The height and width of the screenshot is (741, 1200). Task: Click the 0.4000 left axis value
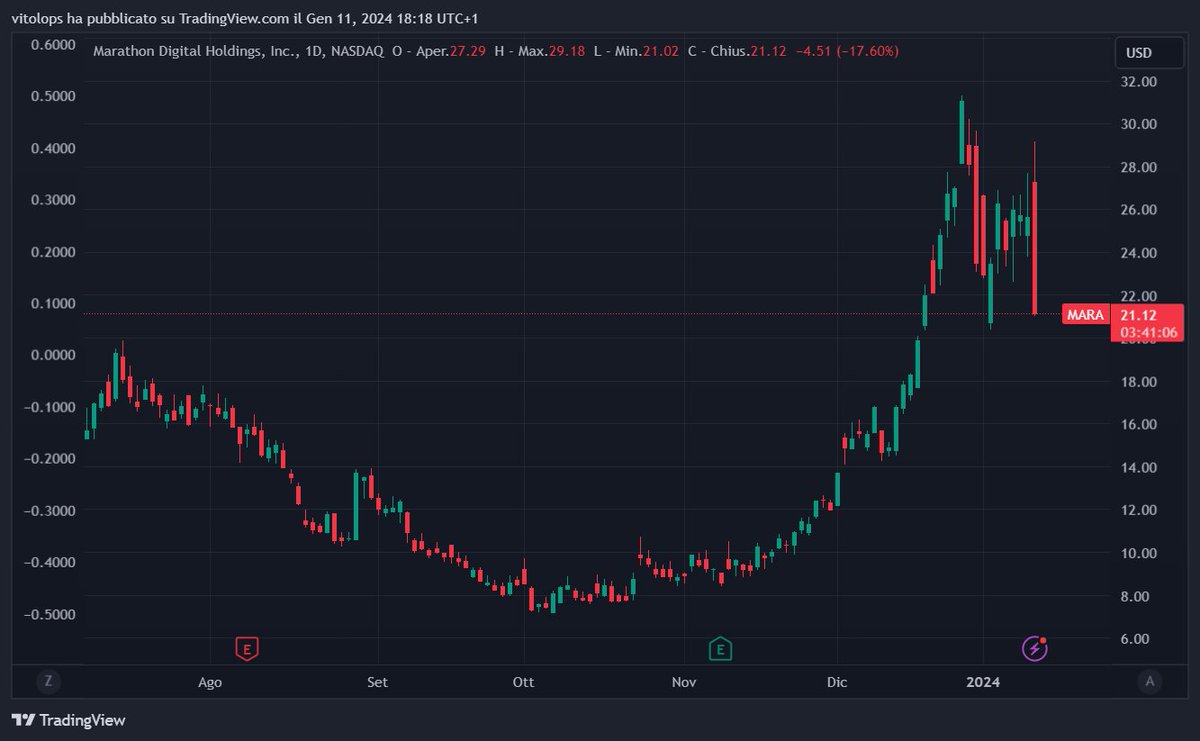[53, 149]
